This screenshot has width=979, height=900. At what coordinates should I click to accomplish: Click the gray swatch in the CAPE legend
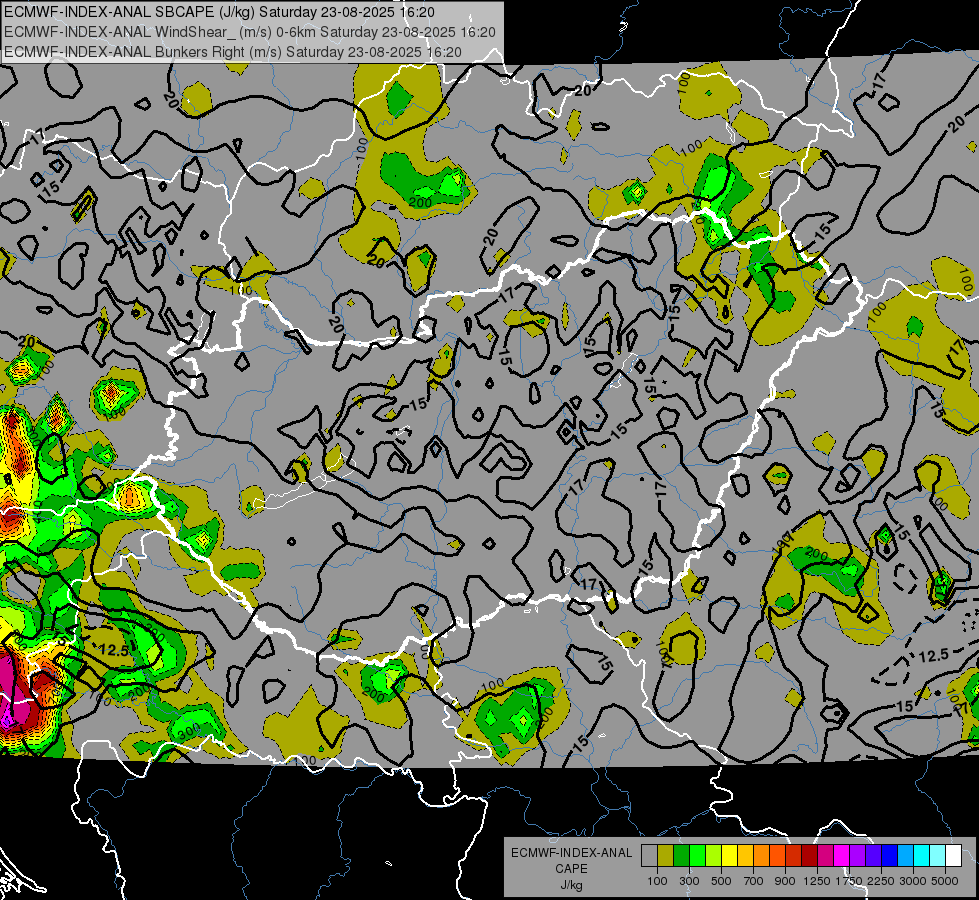(x=649, y=855)
